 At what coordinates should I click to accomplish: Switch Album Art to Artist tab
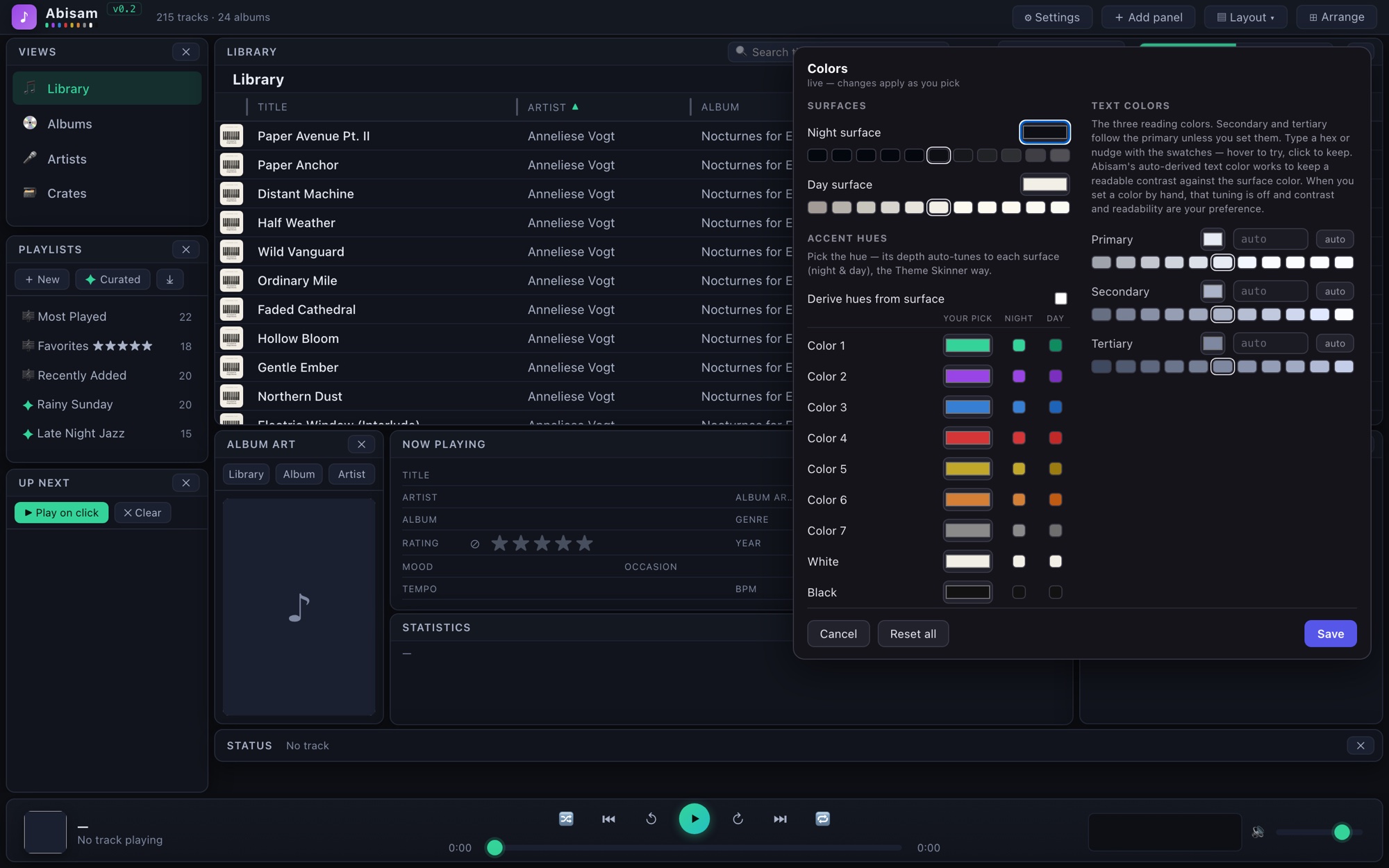point(351,474)
